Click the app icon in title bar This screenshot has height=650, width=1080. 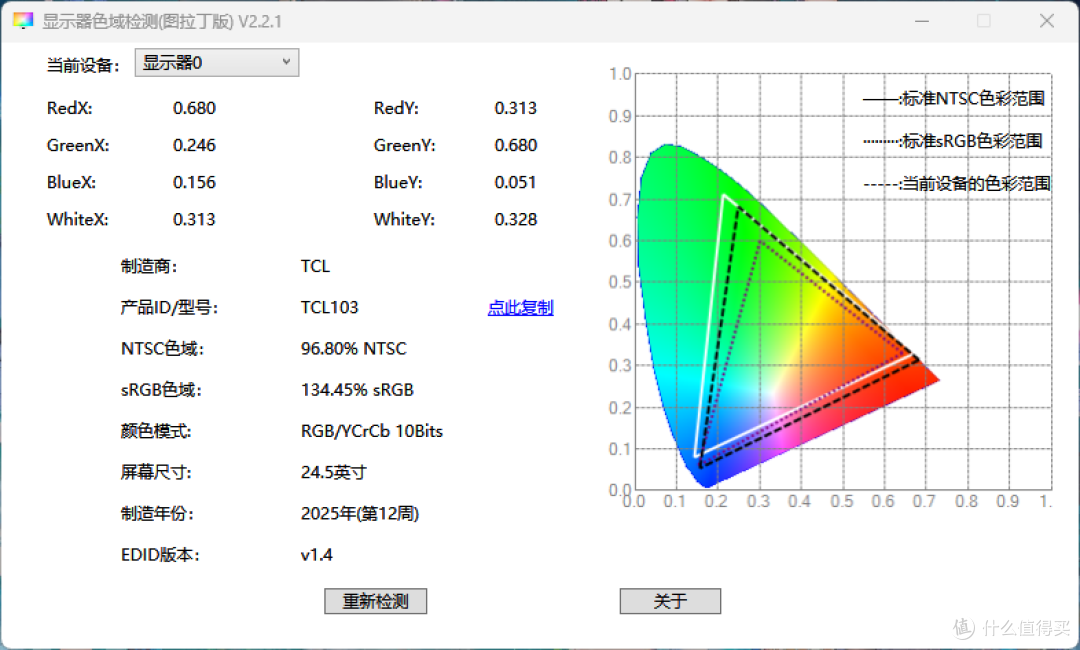(23, 21)
